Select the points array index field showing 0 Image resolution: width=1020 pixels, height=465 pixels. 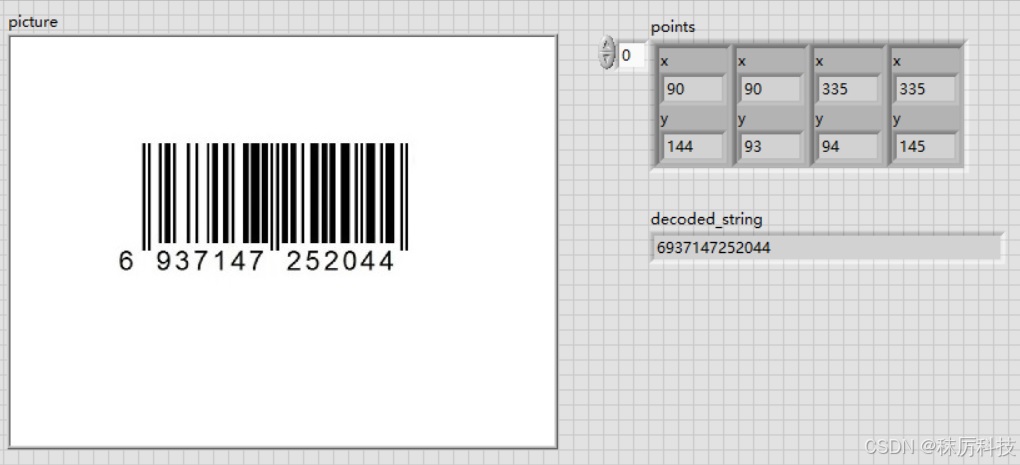pyautogui.click(x=631, y=55)
